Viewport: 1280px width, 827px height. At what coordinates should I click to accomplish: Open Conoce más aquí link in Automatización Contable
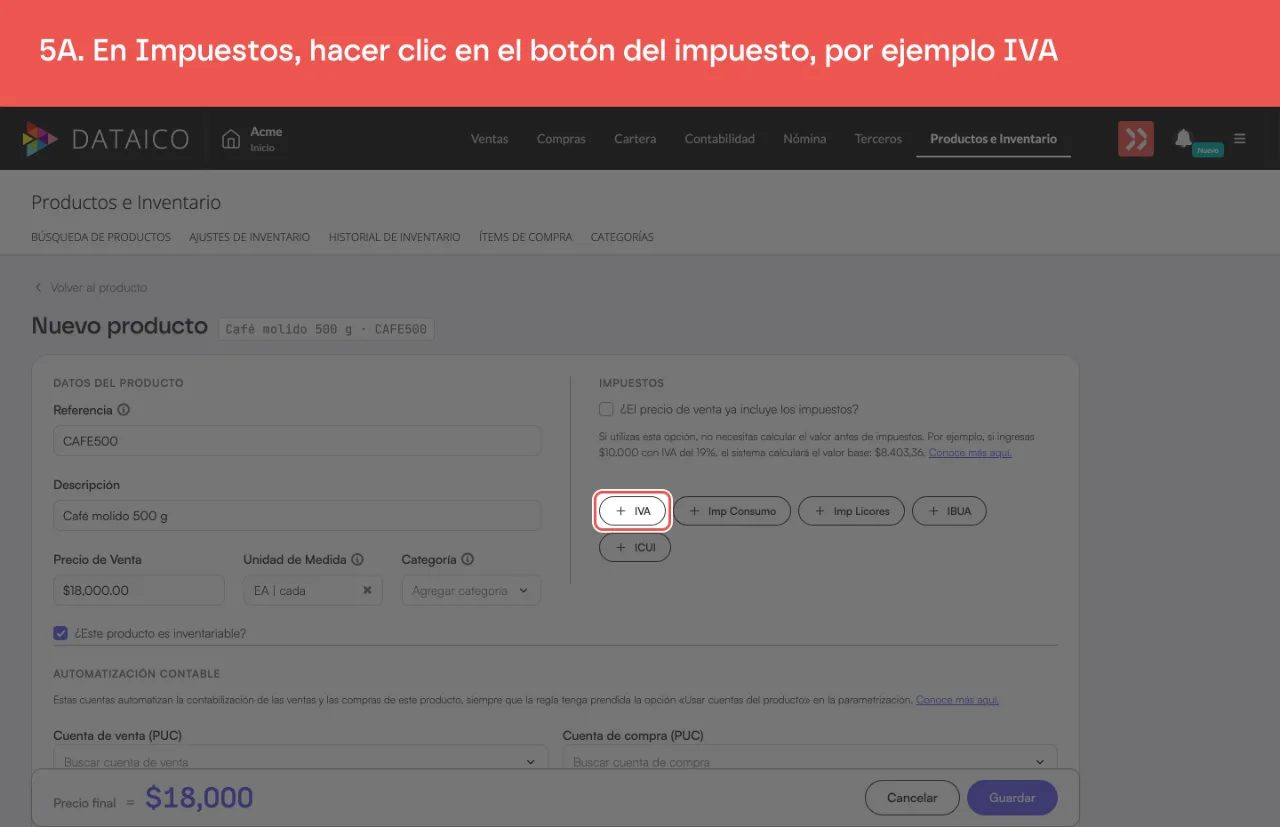point(957,700)
